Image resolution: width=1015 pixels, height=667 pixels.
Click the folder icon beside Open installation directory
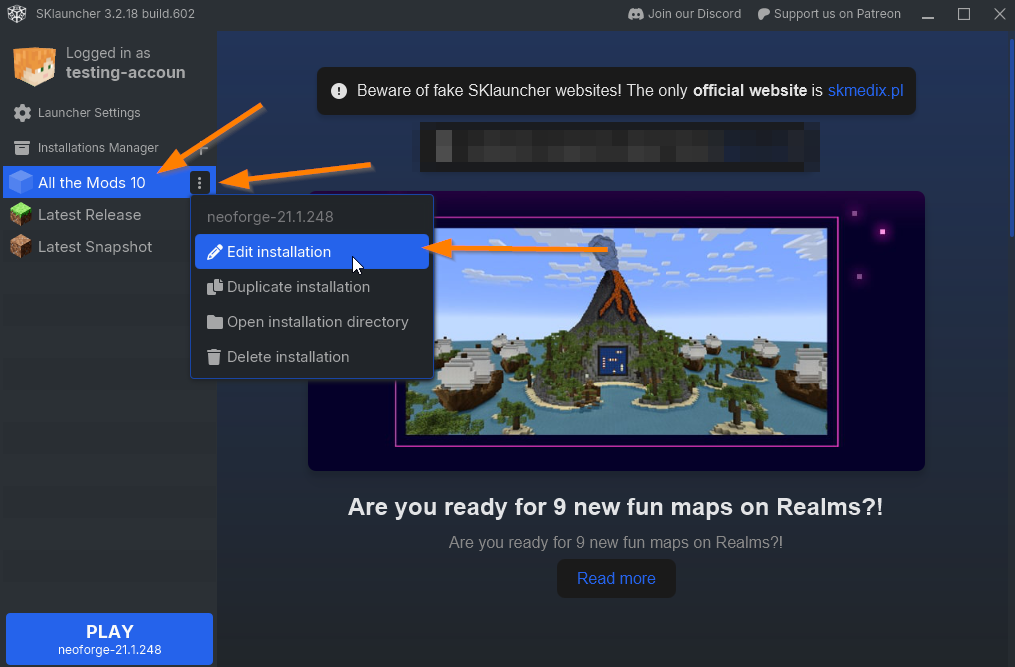pos(214,322)
